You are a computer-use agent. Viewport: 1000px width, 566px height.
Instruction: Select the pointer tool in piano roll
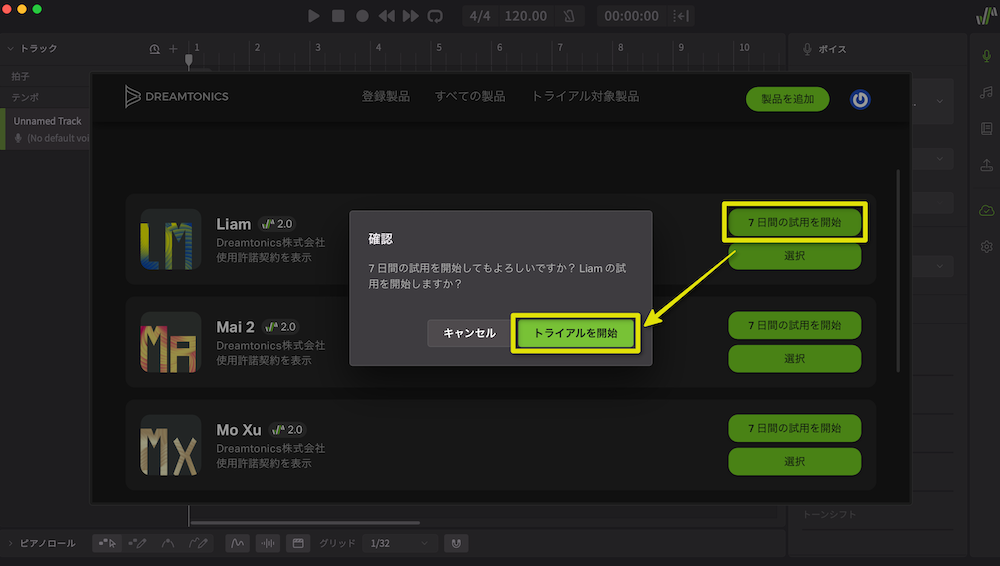pos(107,543)
